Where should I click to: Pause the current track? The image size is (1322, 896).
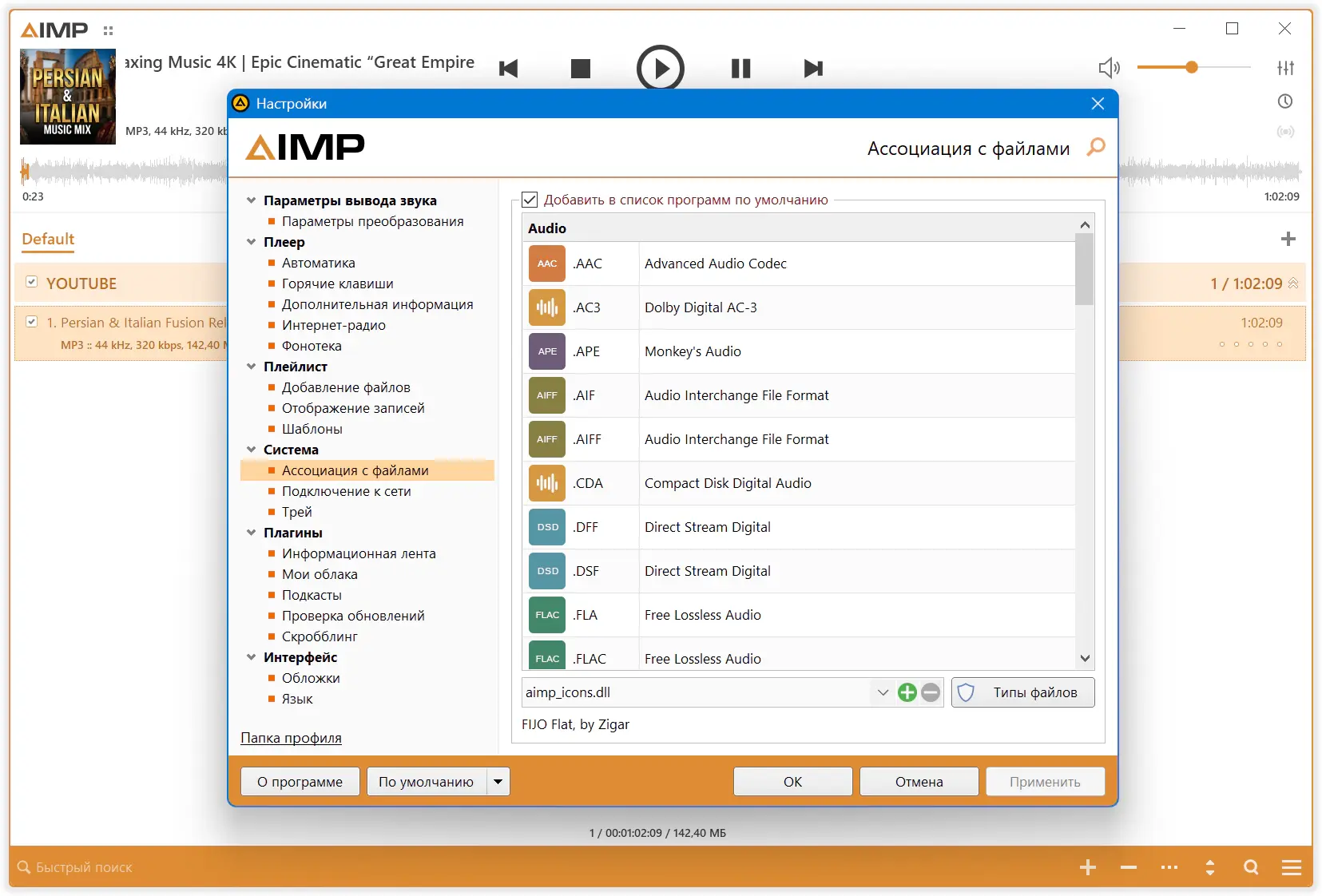point(741,69)
